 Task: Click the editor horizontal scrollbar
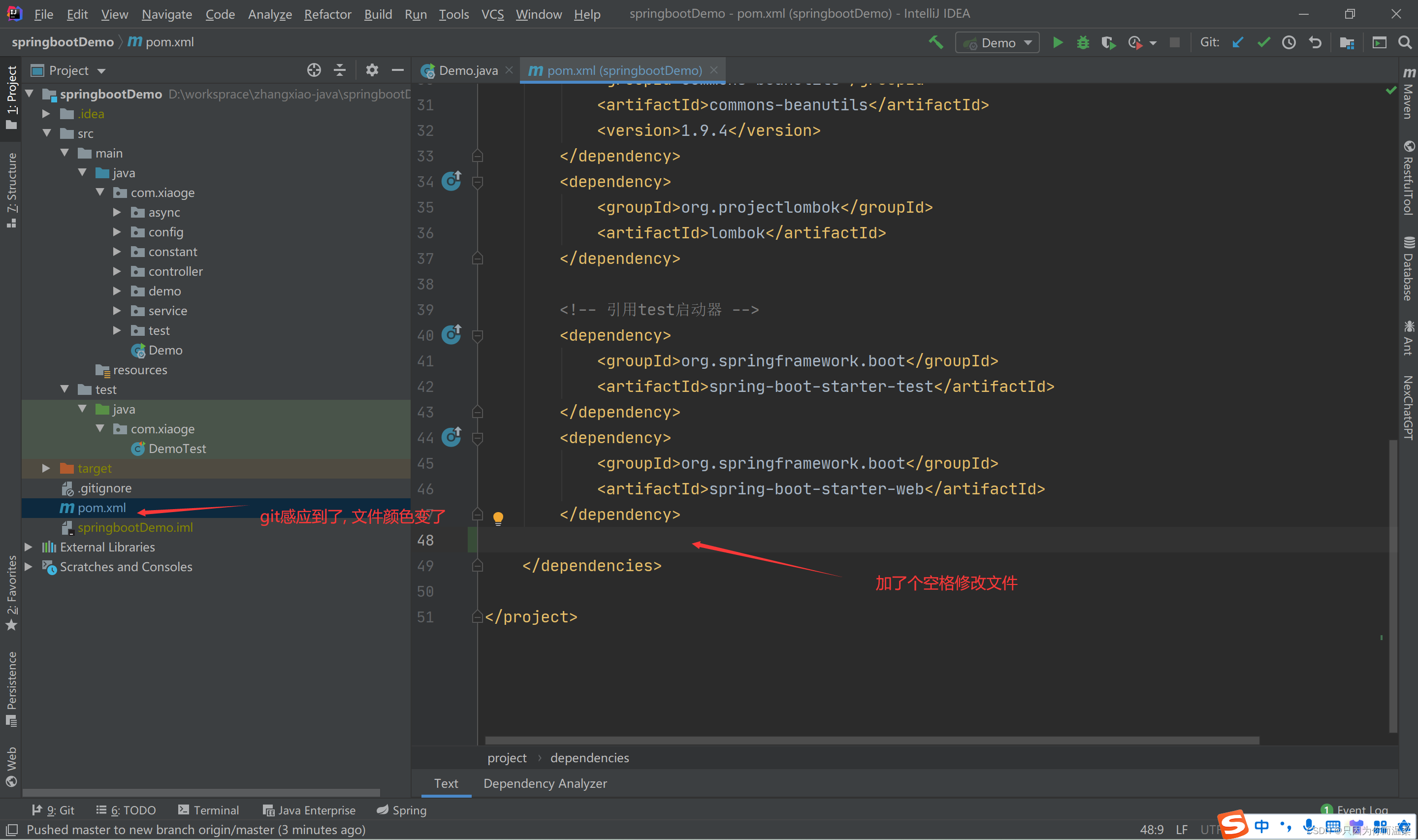click(871, 741)
